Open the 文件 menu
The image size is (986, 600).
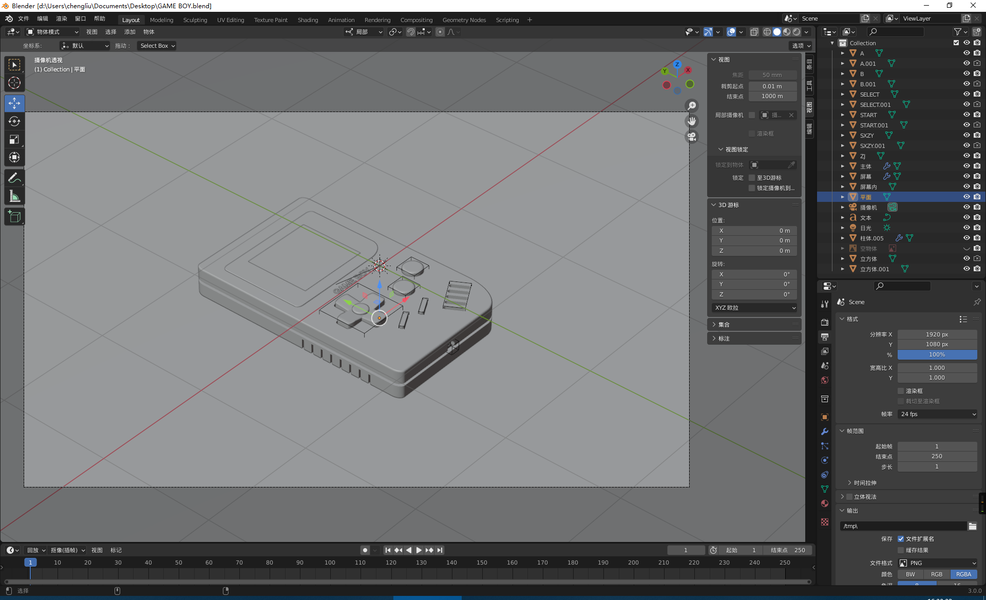click(x=23, y=19)
